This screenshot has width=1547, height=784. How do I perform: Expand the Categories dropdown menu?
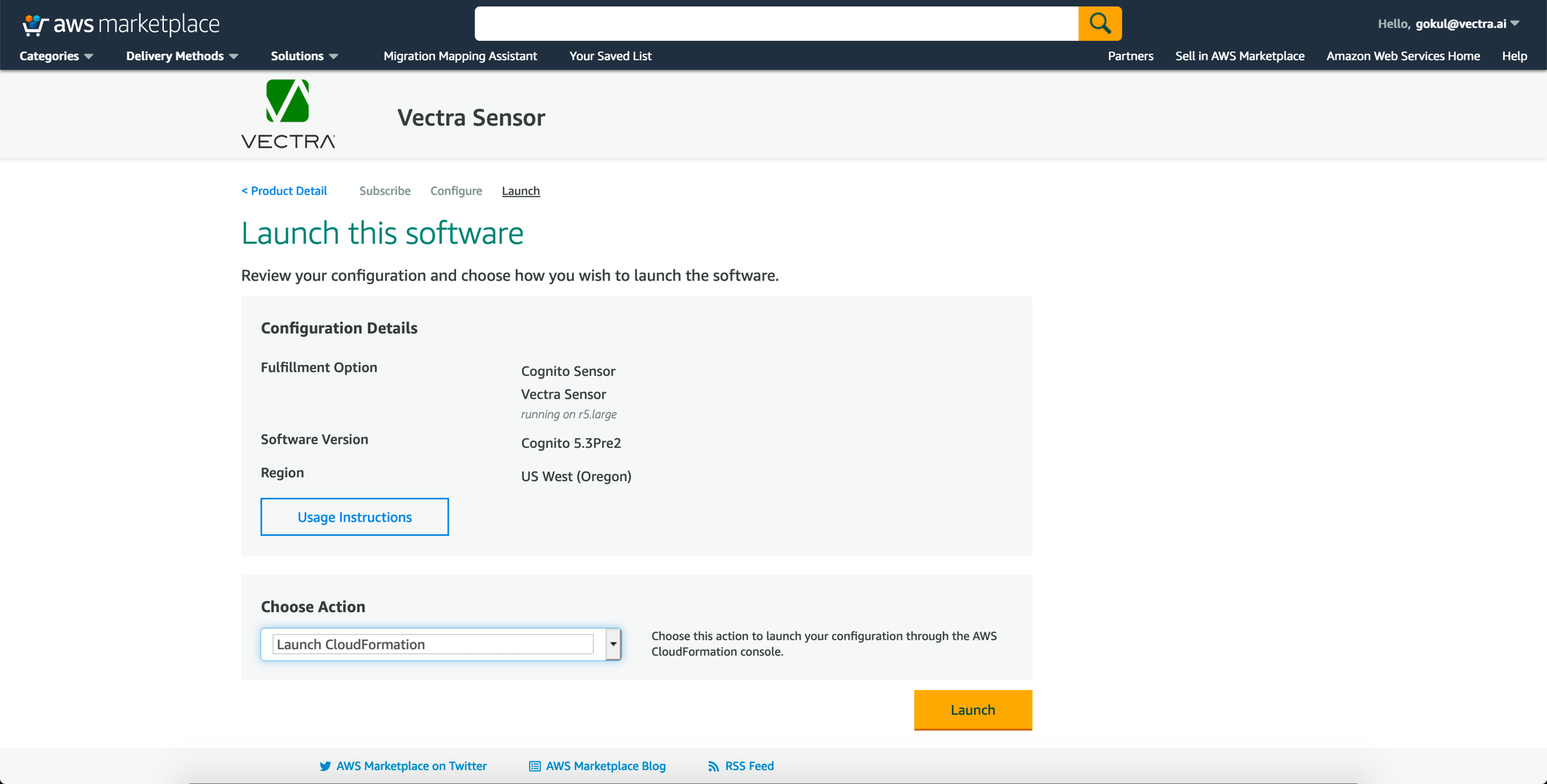(x=56, y=56)
